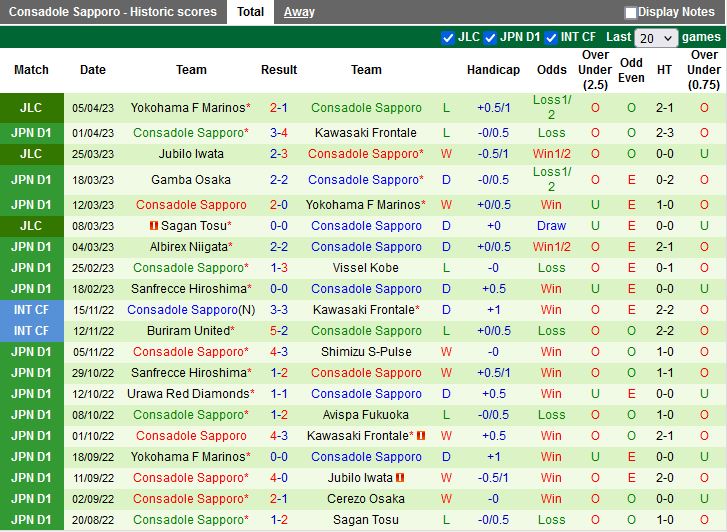Screen dimensions: 727x532
Task: Click the date 12/03/23
Action: tap(93, 205)
